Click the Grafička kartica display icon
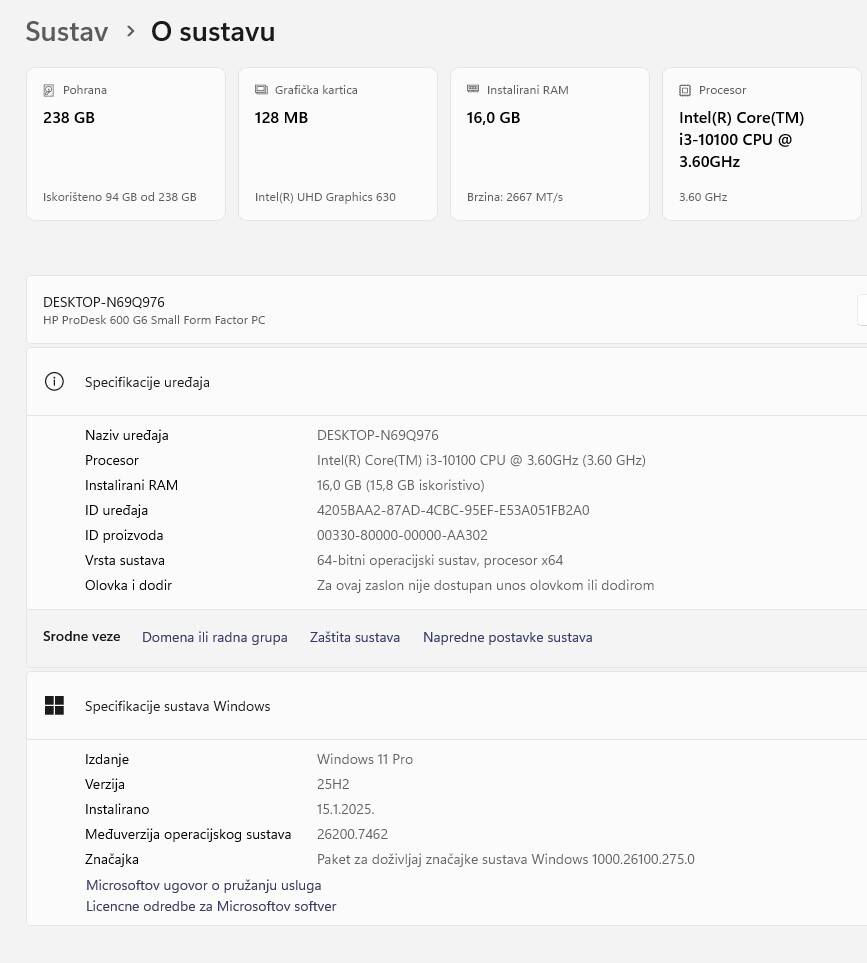867x963 pixels. (261, 90)
